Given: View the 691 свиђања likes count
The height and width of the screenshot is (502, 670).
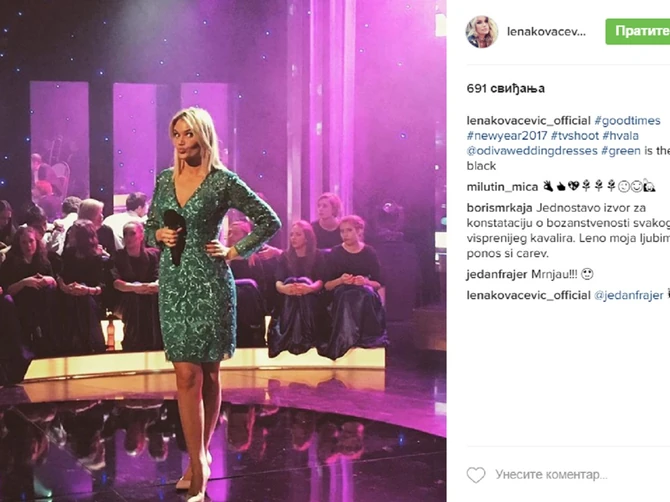Looking at the screenshot, I should click(505, 88).
